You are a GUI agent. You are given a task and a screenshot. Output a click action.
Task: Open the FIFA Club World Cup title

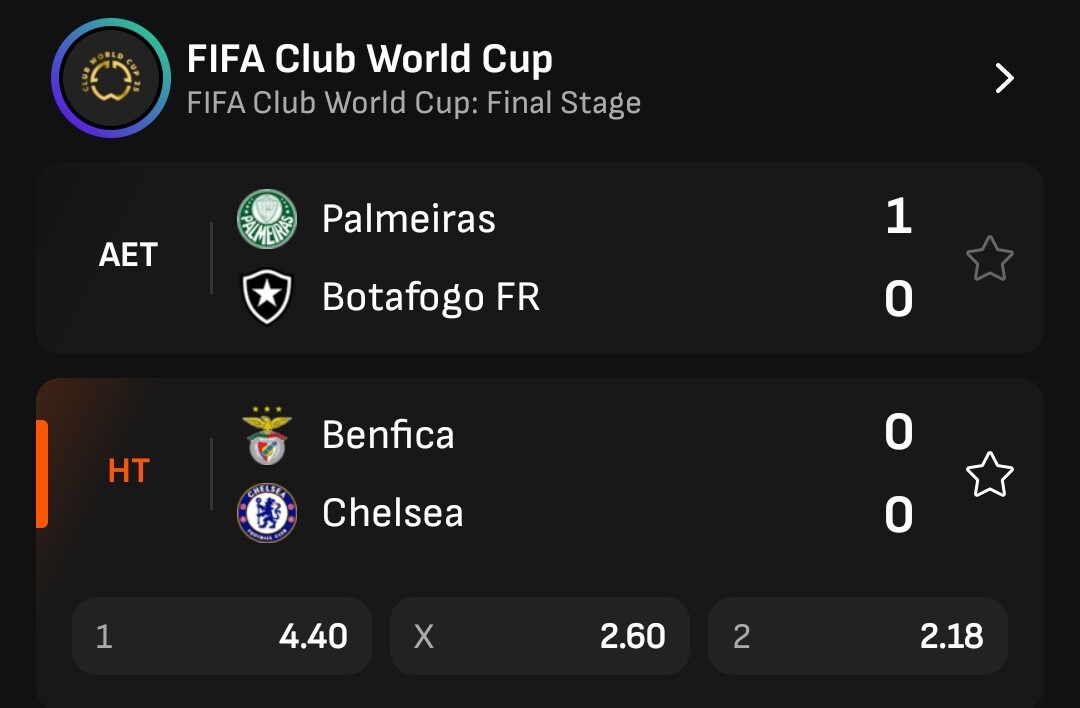point(370,59)
